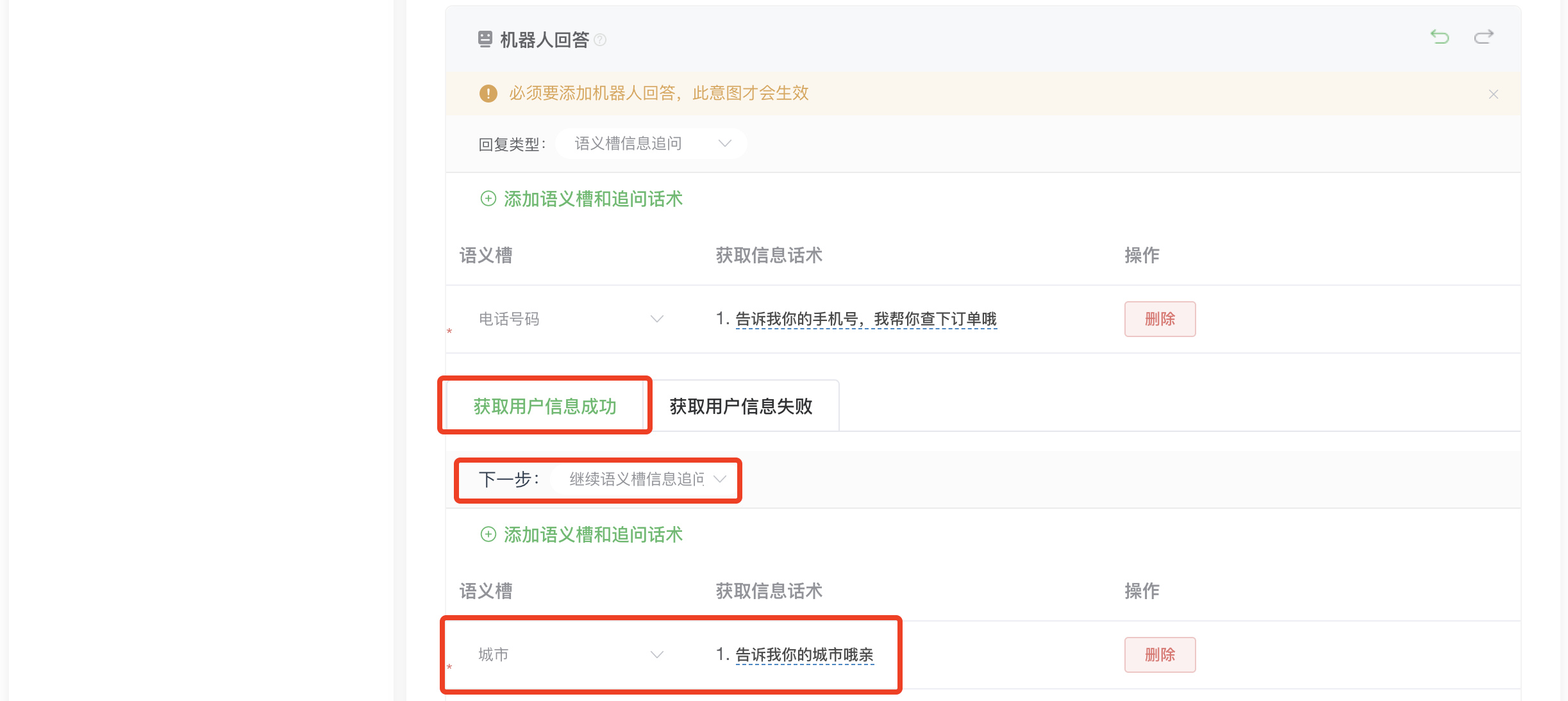This screenshot has height=701, width=1568.
Task: Click lower 添加语义槽和追问话术 link
Action: [593, 534]
